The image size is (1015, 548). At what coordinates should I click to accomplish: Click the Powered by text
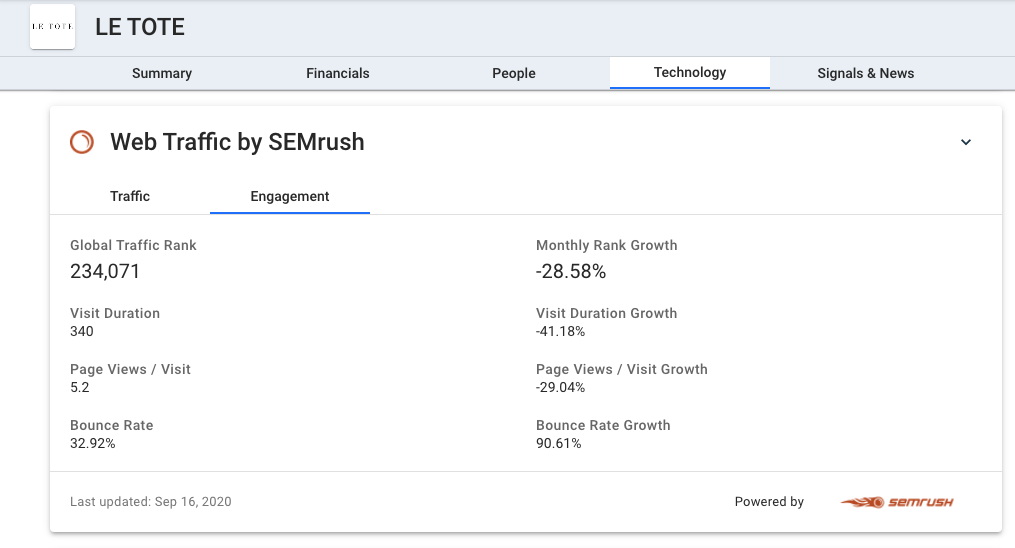tap(769, 501)
